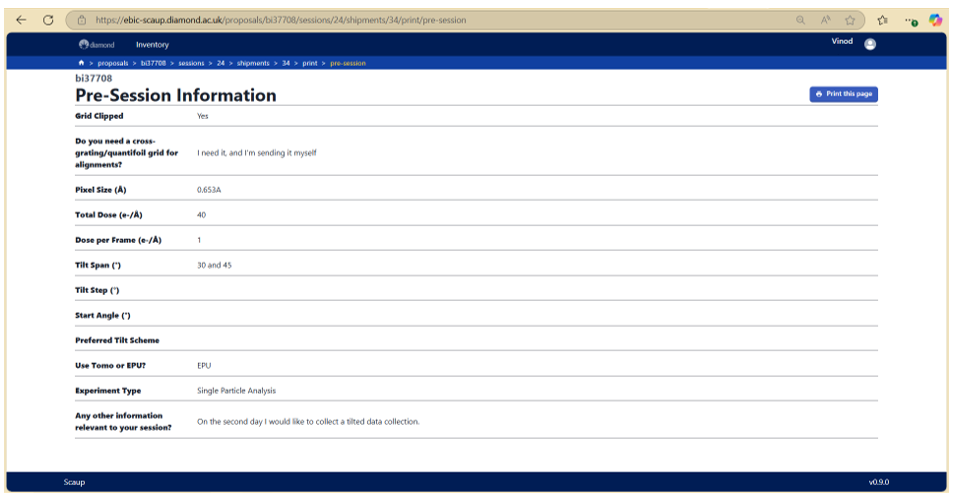Click the dose per frame value 1
The width and height of the screenshot is (957, 500).
click(x=199, y=240)
